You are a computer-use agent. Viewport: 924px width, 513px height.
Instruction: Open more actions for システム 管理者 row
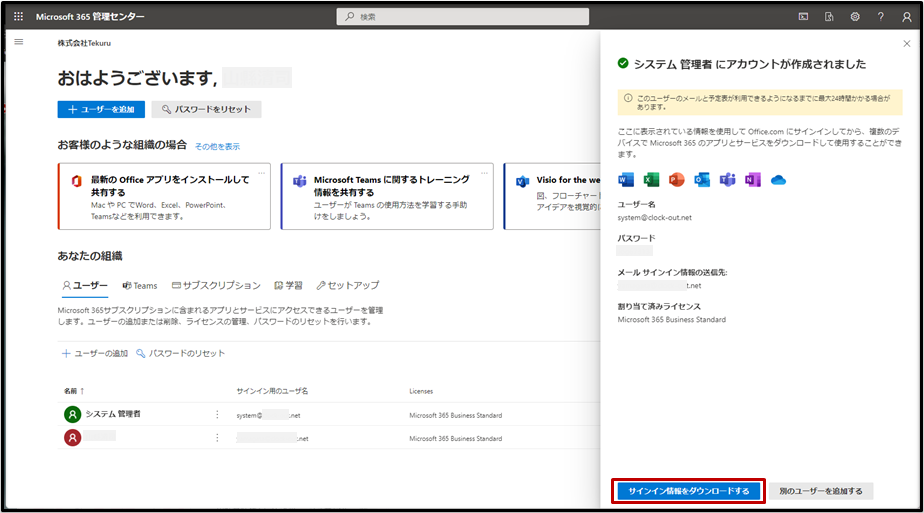(x=217, y=415)
